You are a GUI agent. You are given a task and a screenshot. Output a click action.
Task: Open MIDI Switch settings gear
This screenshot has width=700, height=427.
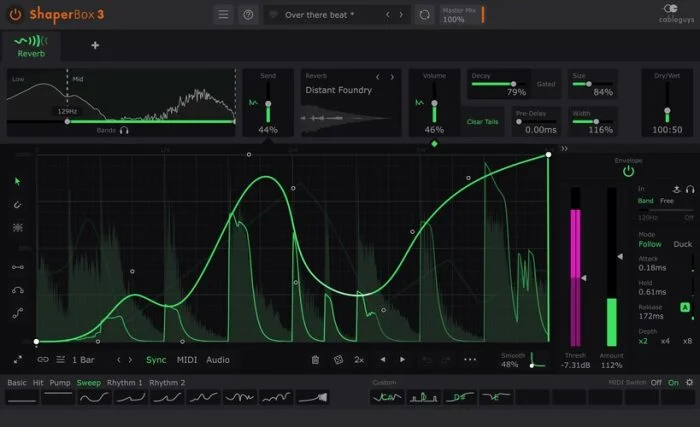point(689,382)
